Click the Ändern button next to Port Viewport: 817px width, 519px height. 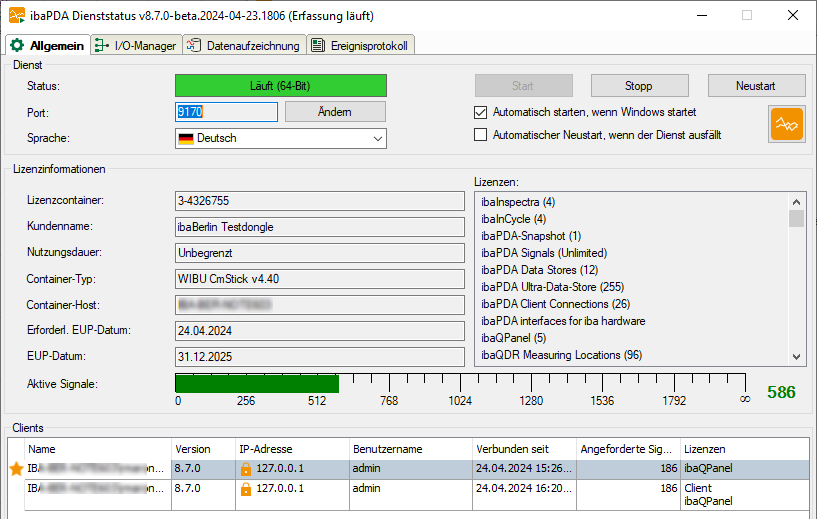coord(335,112)
